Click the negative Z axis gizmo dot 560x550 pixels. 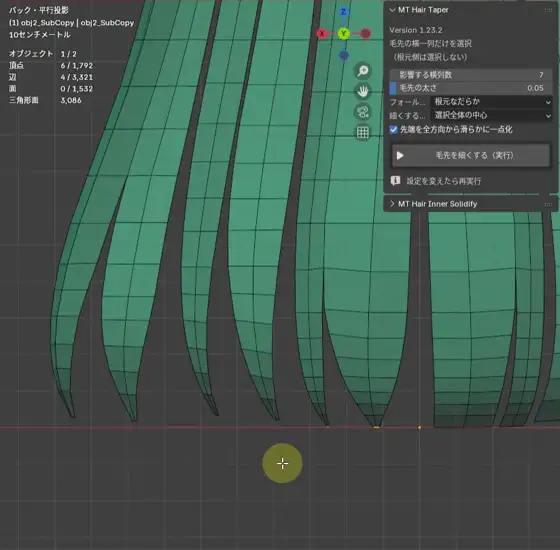click(344, 56)
